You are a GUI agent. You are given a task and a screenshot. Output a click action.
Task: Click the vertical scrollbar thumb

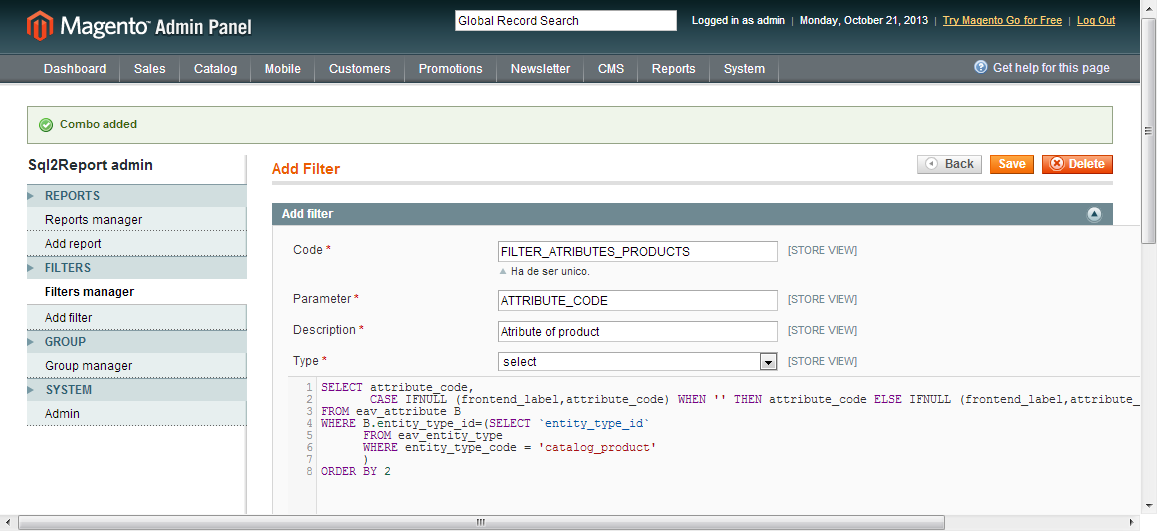click(1149, 130)
